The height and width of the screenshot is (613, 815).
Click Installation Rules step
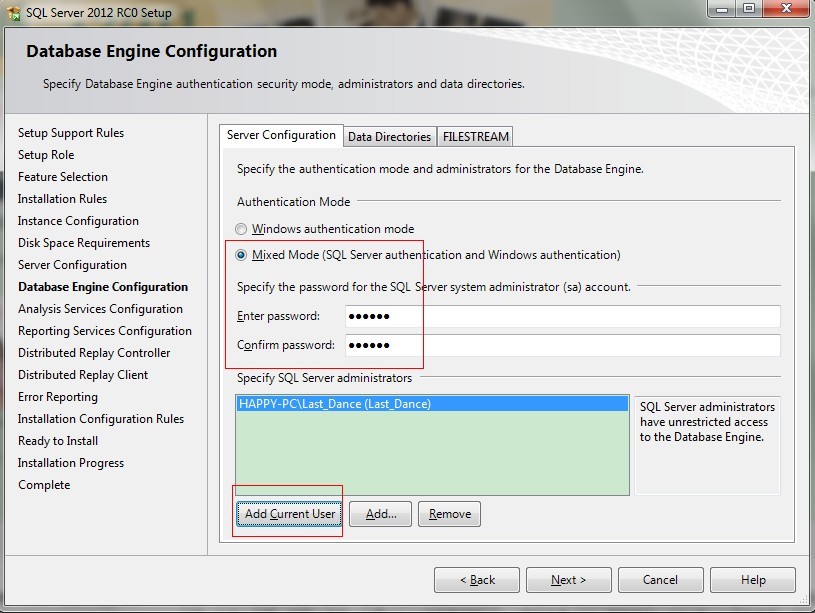[62, 199]
